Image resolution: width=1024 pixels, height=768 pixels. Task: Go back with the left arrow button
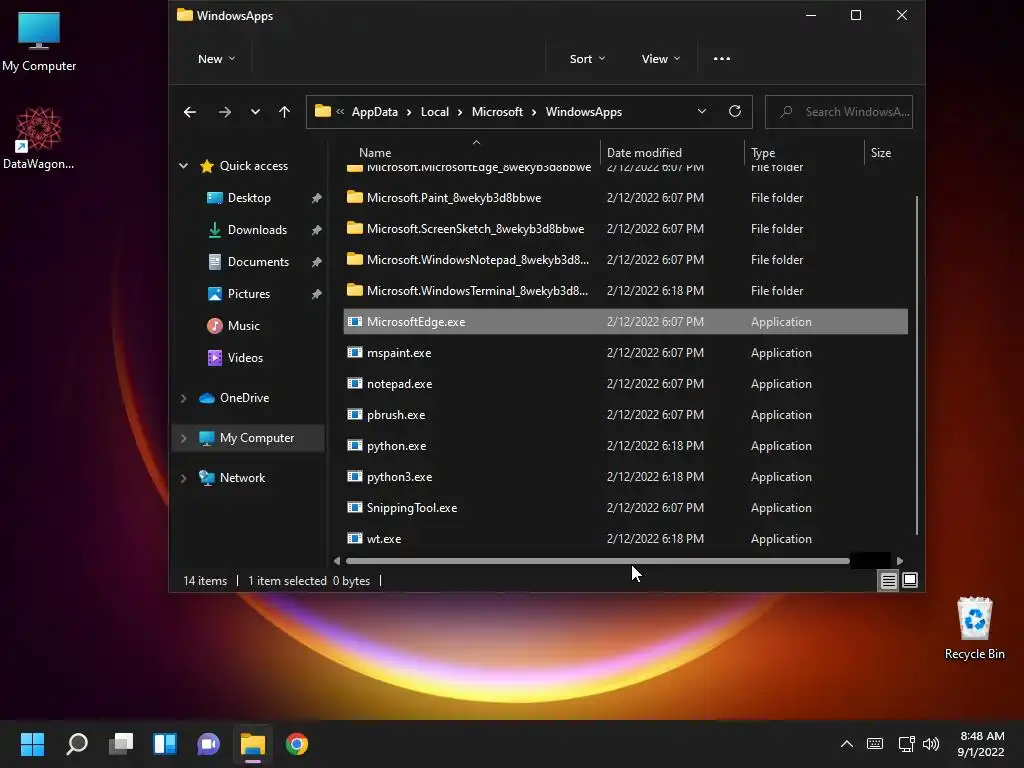tap(190, 112)
